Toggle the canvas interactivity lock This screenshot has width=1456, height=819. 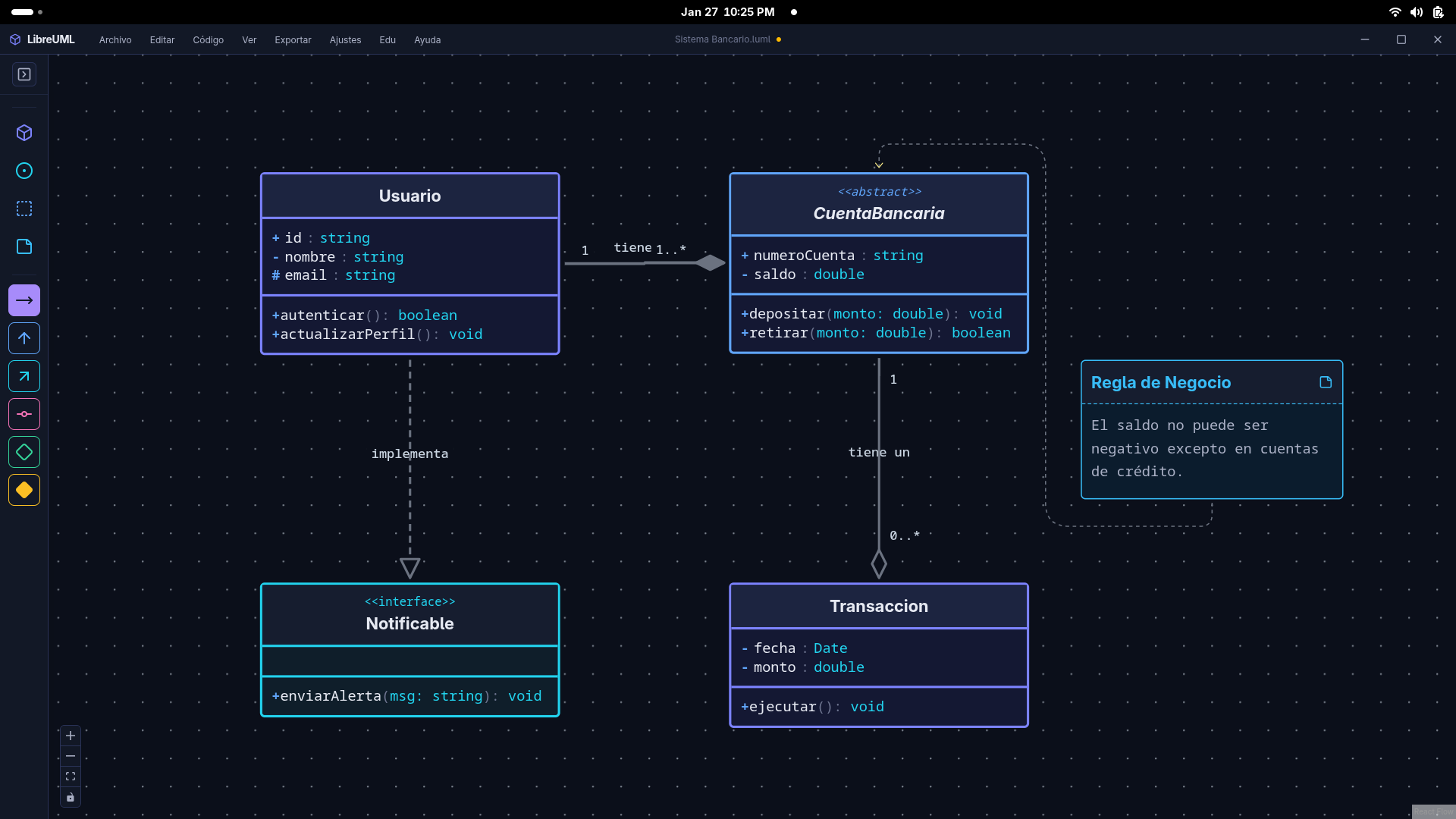tap(71, 797)
